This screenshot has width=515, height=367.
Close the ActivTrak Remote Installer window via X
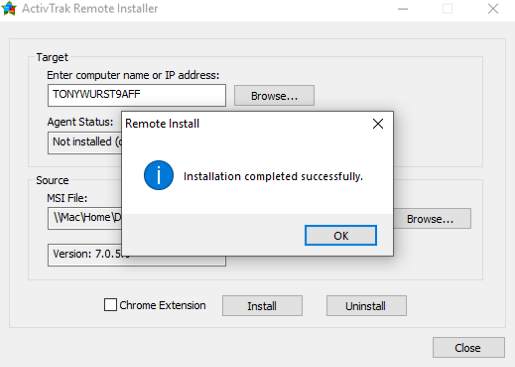pos(493,9)
